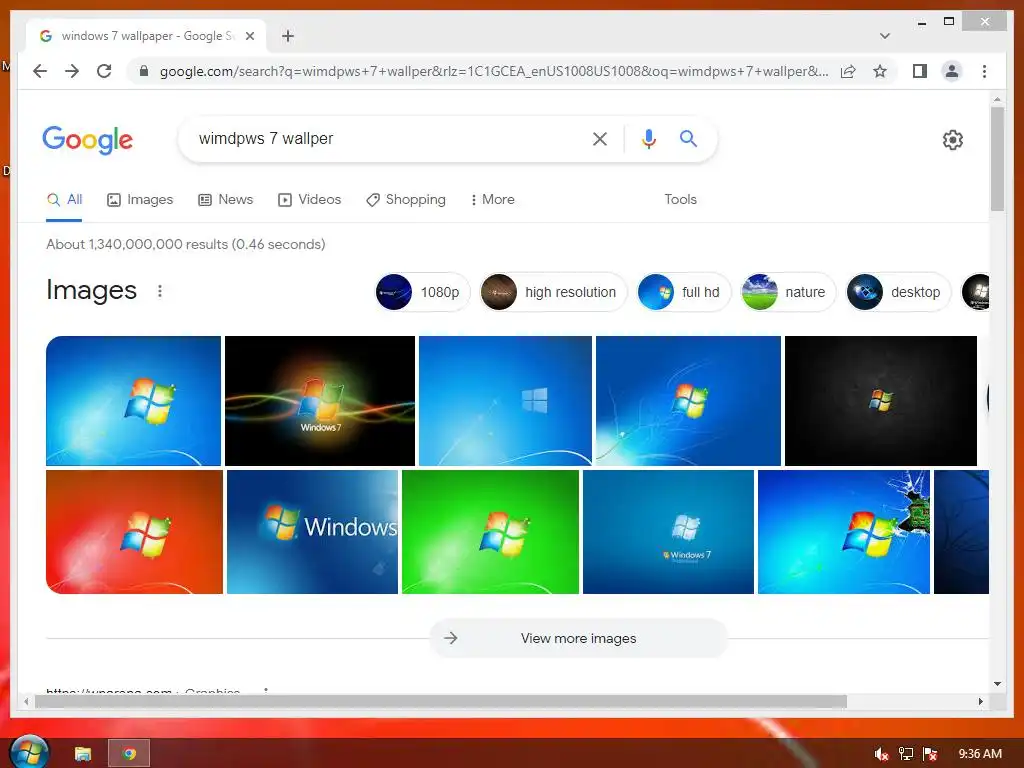This screenshot has width=1024, height=768.
Task: Open Google quick settings gear
Action: coord(952,139)
